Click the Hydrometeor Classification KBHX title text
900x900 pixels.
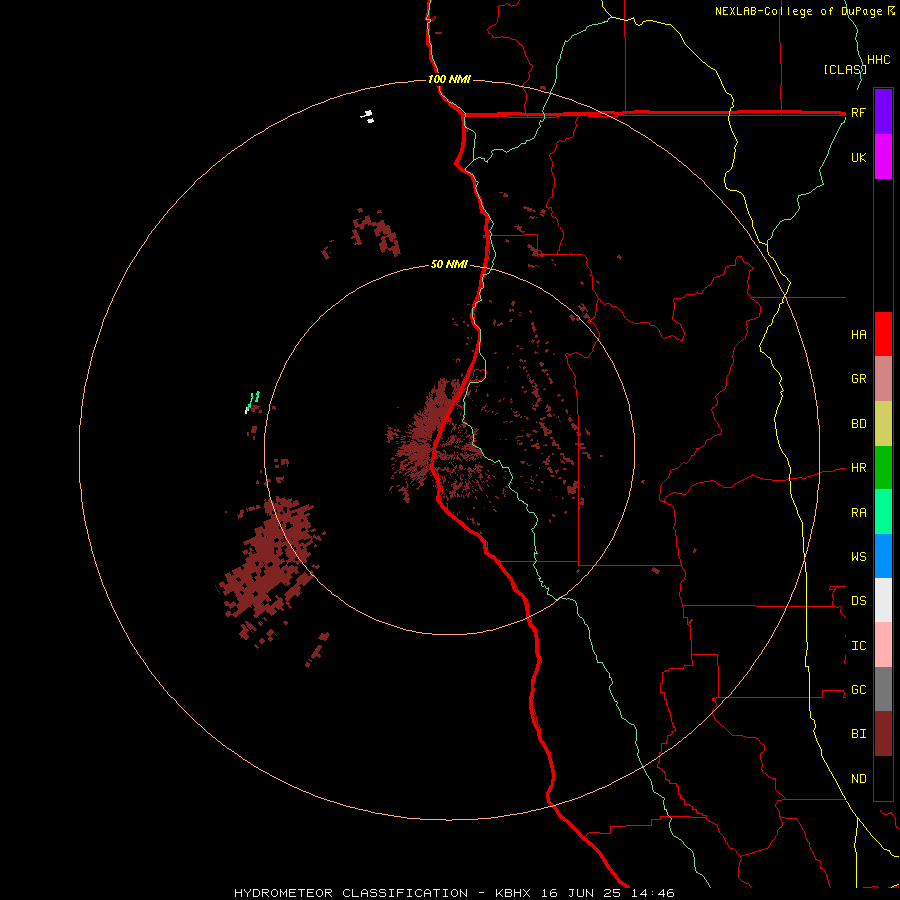[x=453, y=893]
